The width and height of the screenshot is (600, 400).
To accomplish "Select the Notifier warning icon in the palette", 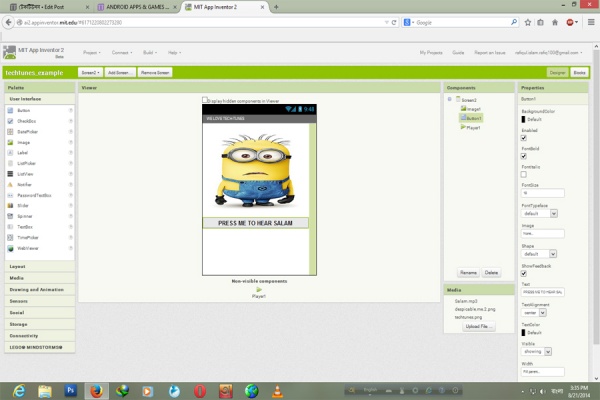I will [x=9, y=184].
